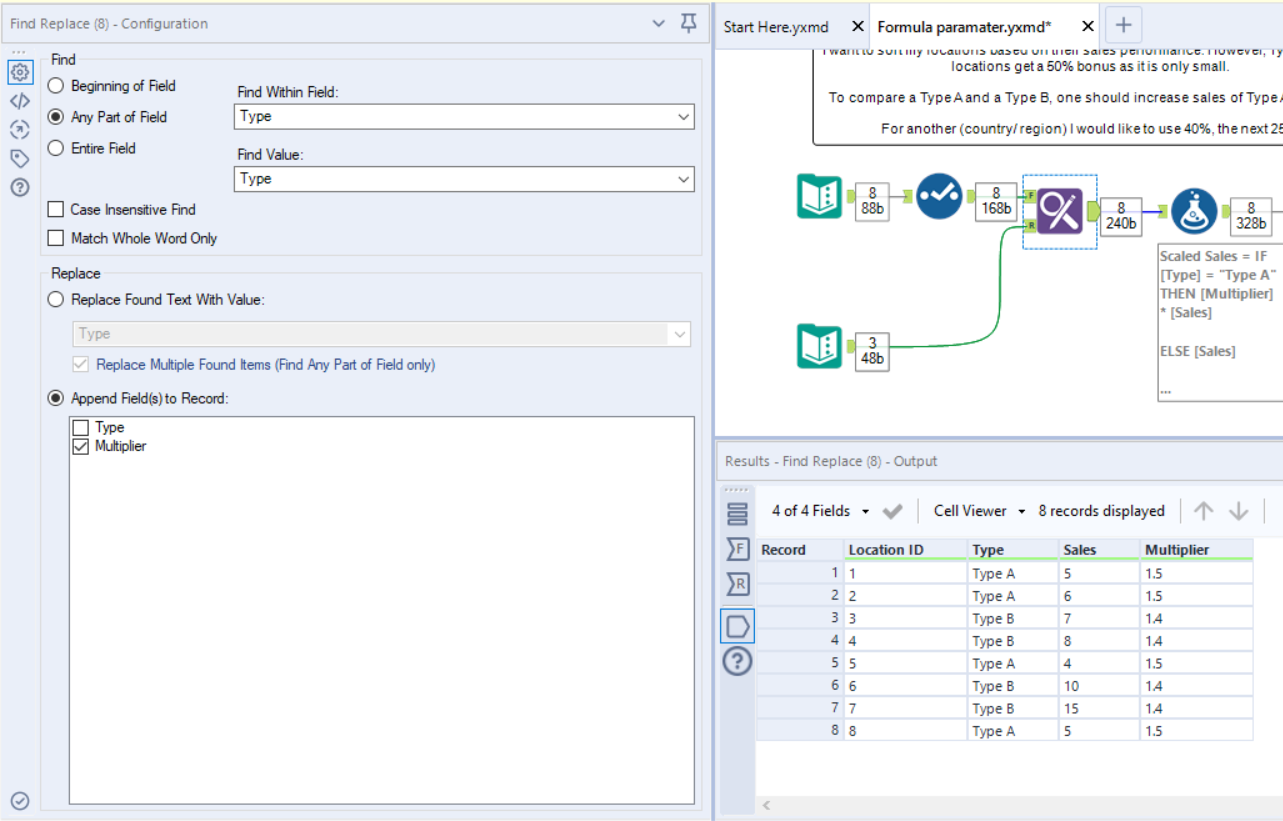1283x821 pixels.
Task: Select the Entire Field radio option
Action: click(55, 148)
